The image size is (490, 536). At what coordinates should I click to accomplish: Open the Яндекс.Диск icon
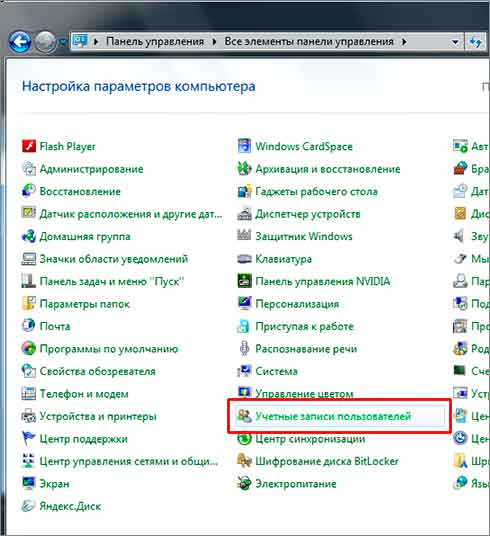pos(29,506)
